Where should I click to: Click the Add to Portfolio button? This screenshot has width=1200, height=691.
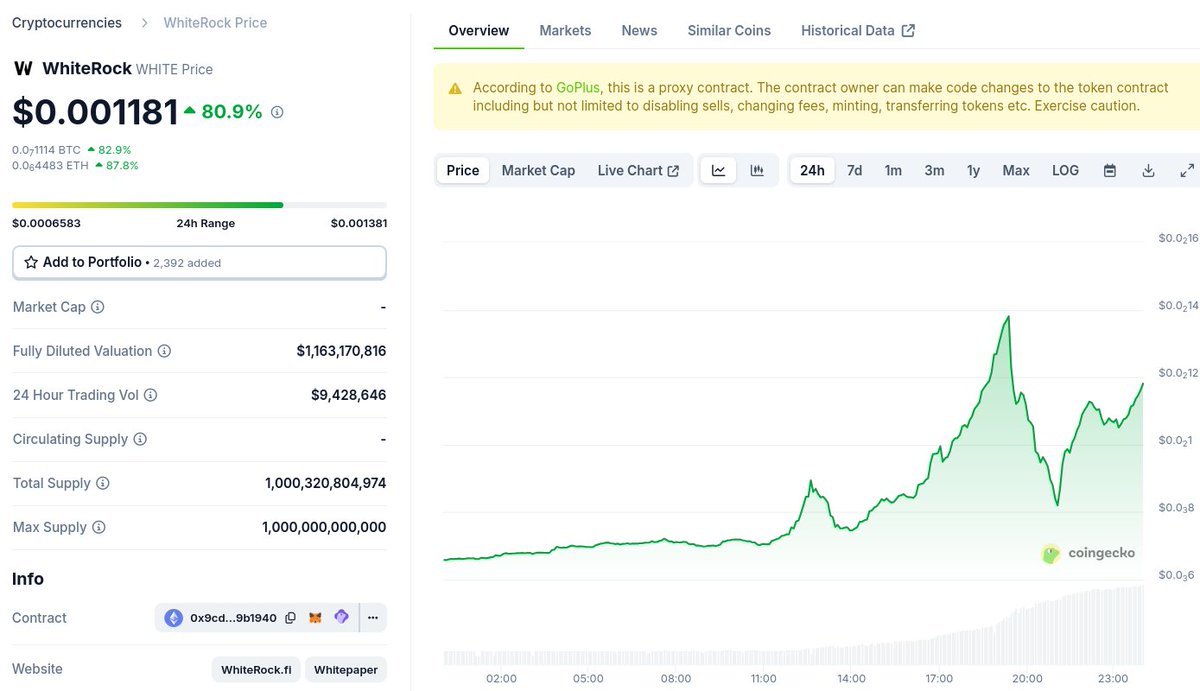[199, 262]
